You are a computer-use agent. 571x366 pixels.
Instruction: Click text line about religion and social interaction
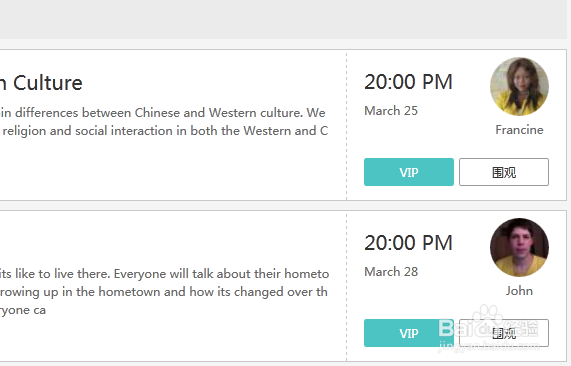point(165,131)
